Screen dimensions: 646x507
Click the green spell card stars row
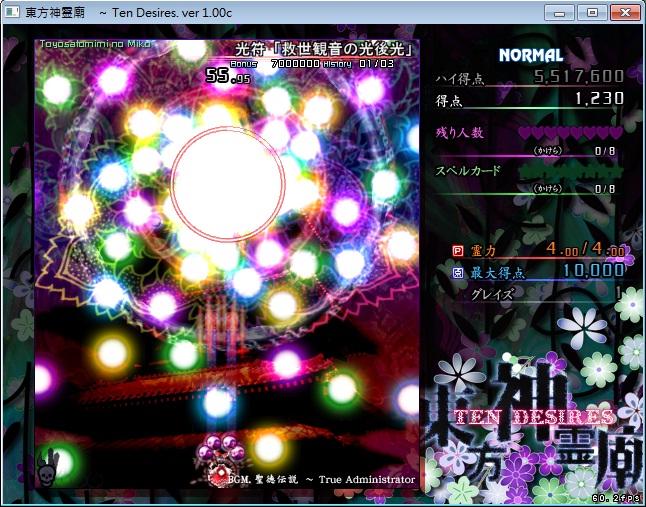pyautogui.click(x=571, y=172)
